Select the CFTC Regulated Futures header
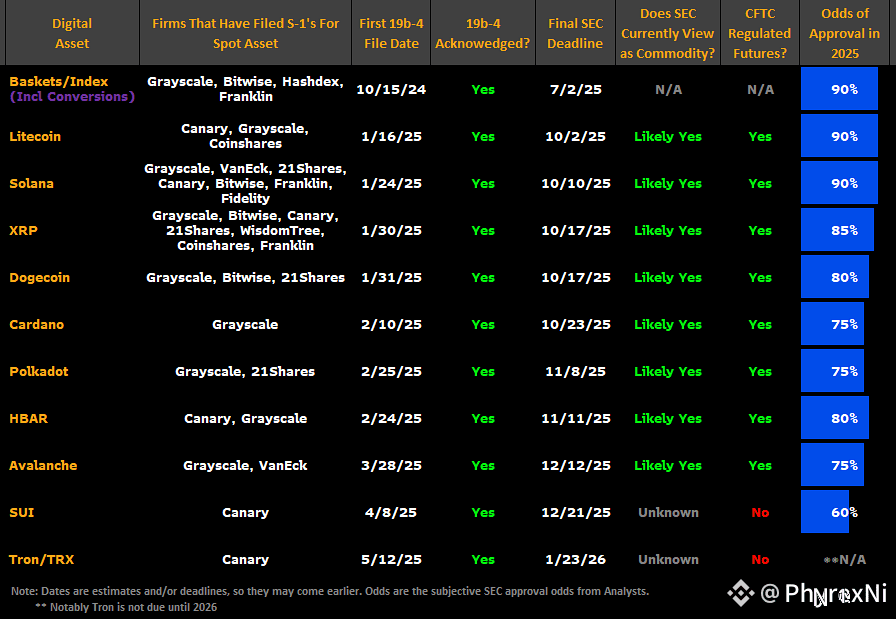This screenshot has height=619, width=896. point(759,33)
